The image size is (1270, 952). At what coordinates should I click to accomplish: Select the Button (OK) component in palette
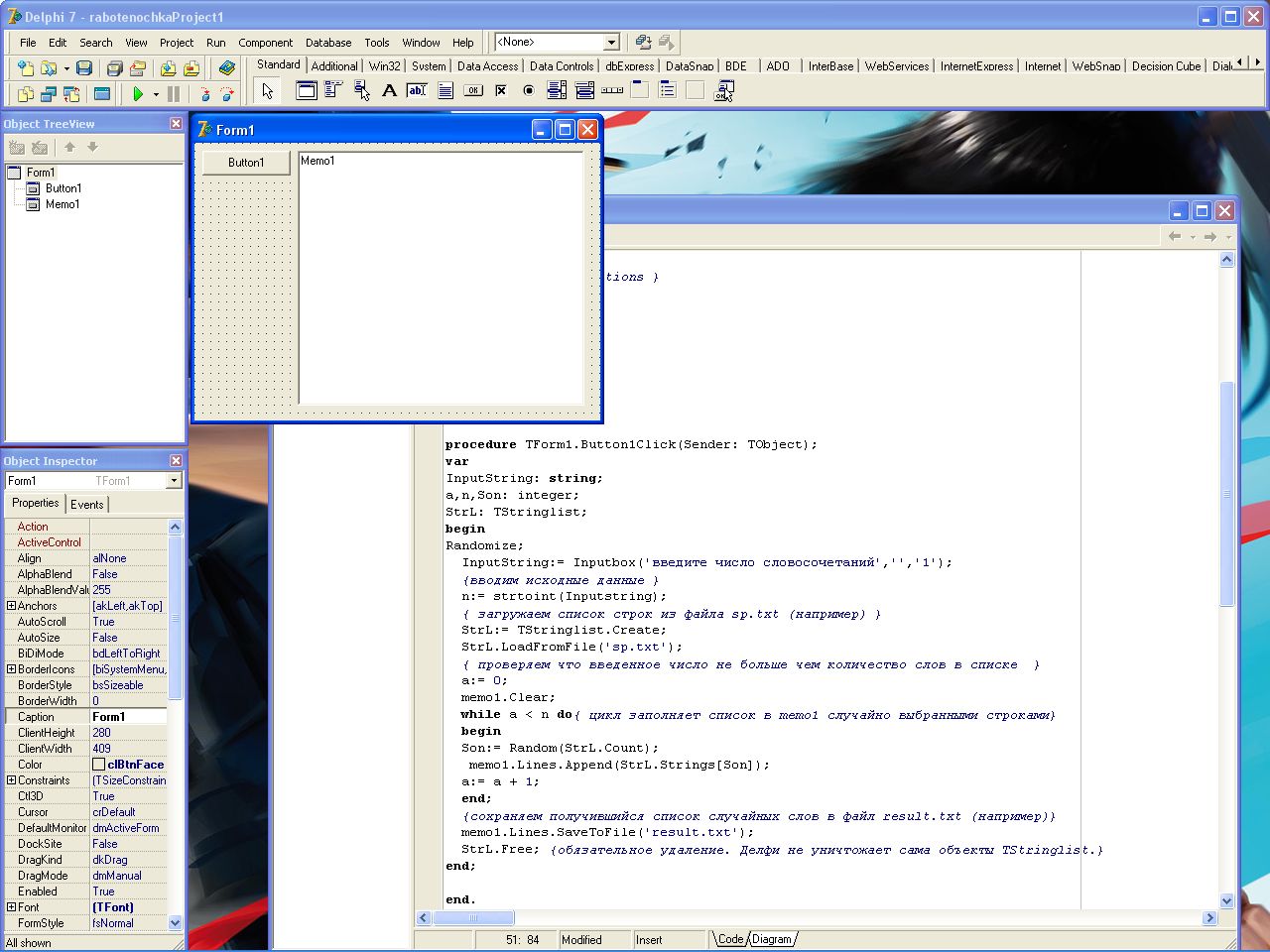[x=473, y=90]
